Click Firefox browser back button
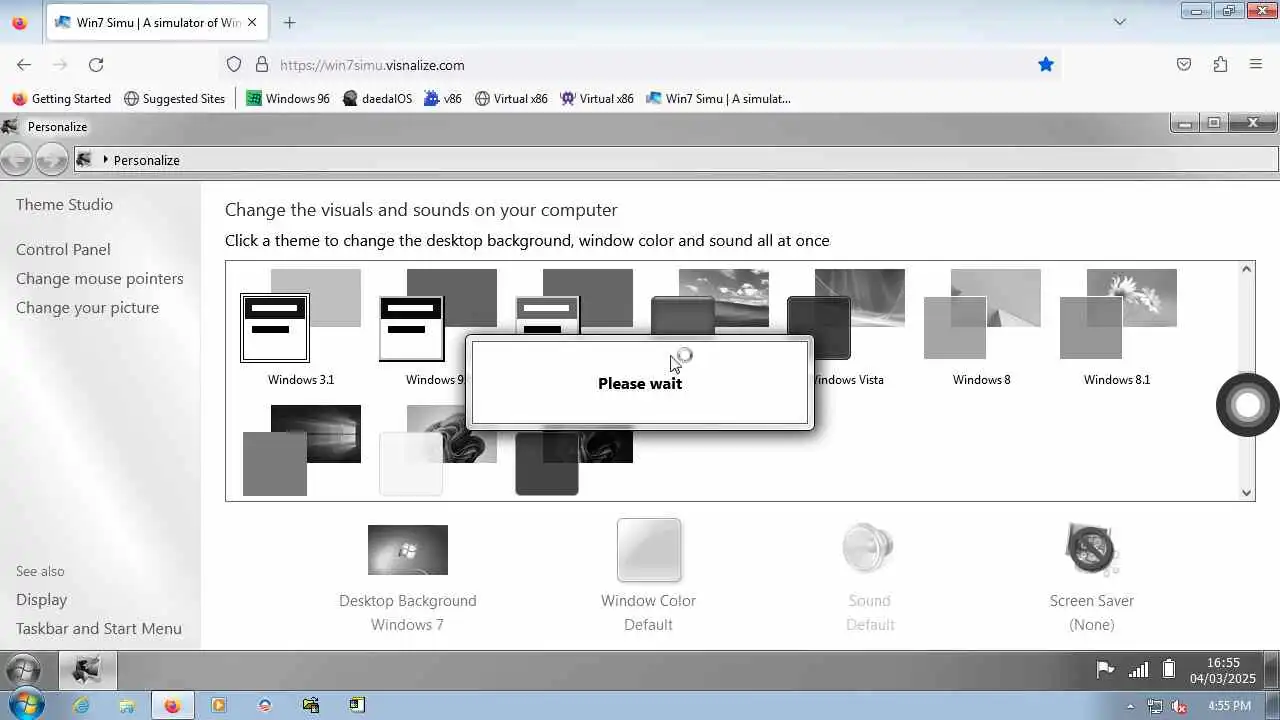 (x=24, y=65)
